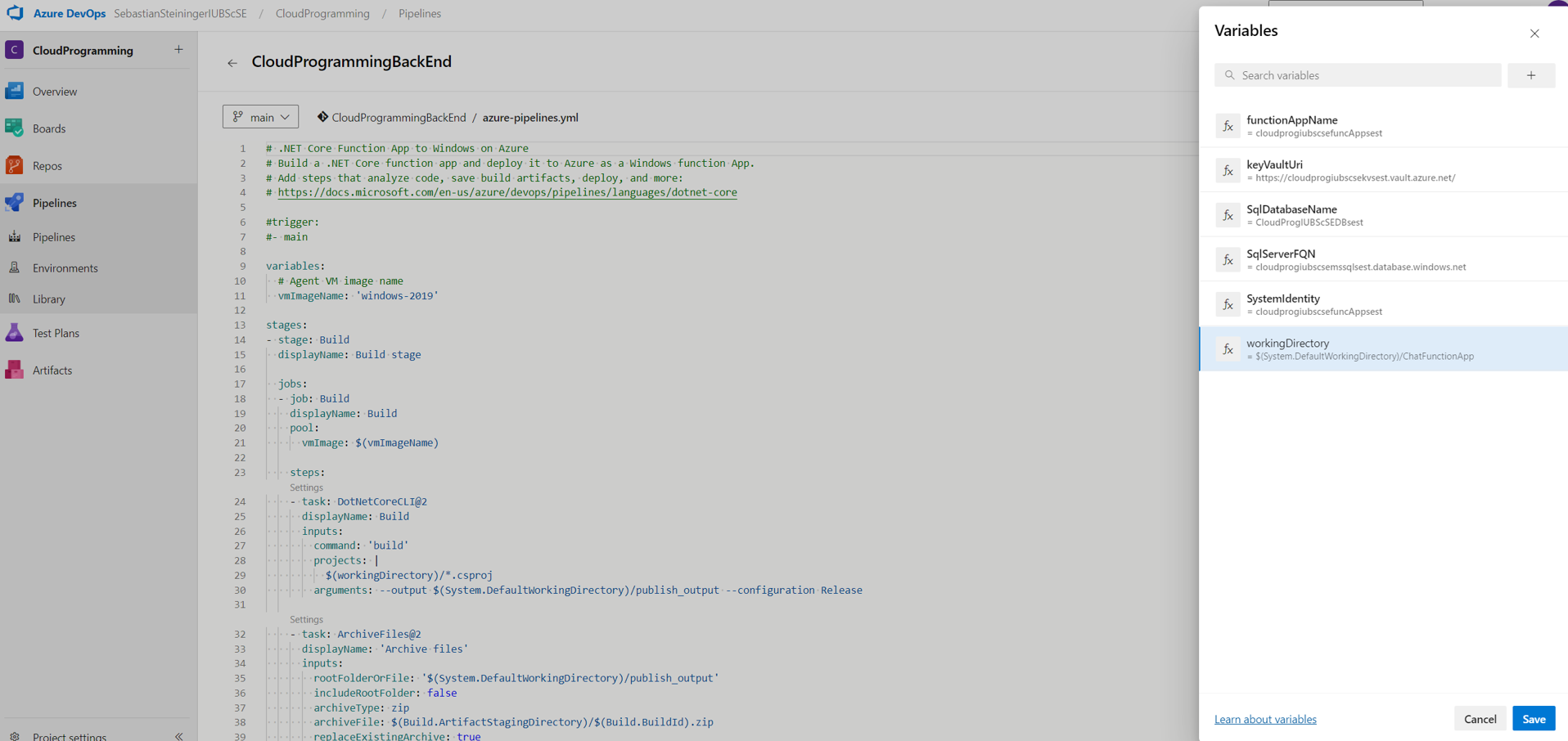The image size is (1568, 741).
Task: Open the Repos section icon
Action: 15,165
